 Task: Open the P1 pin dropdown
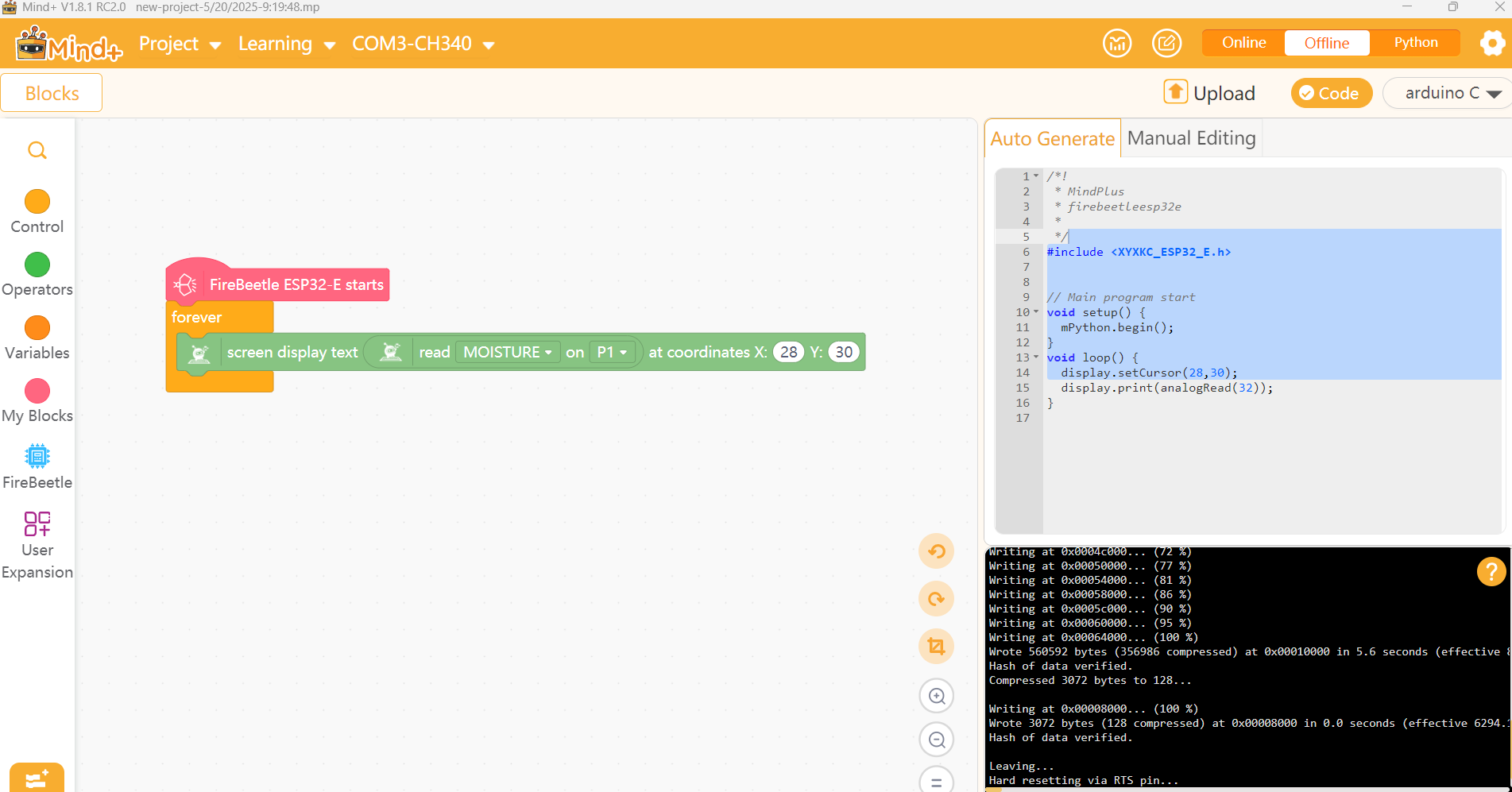click(612, 352)
